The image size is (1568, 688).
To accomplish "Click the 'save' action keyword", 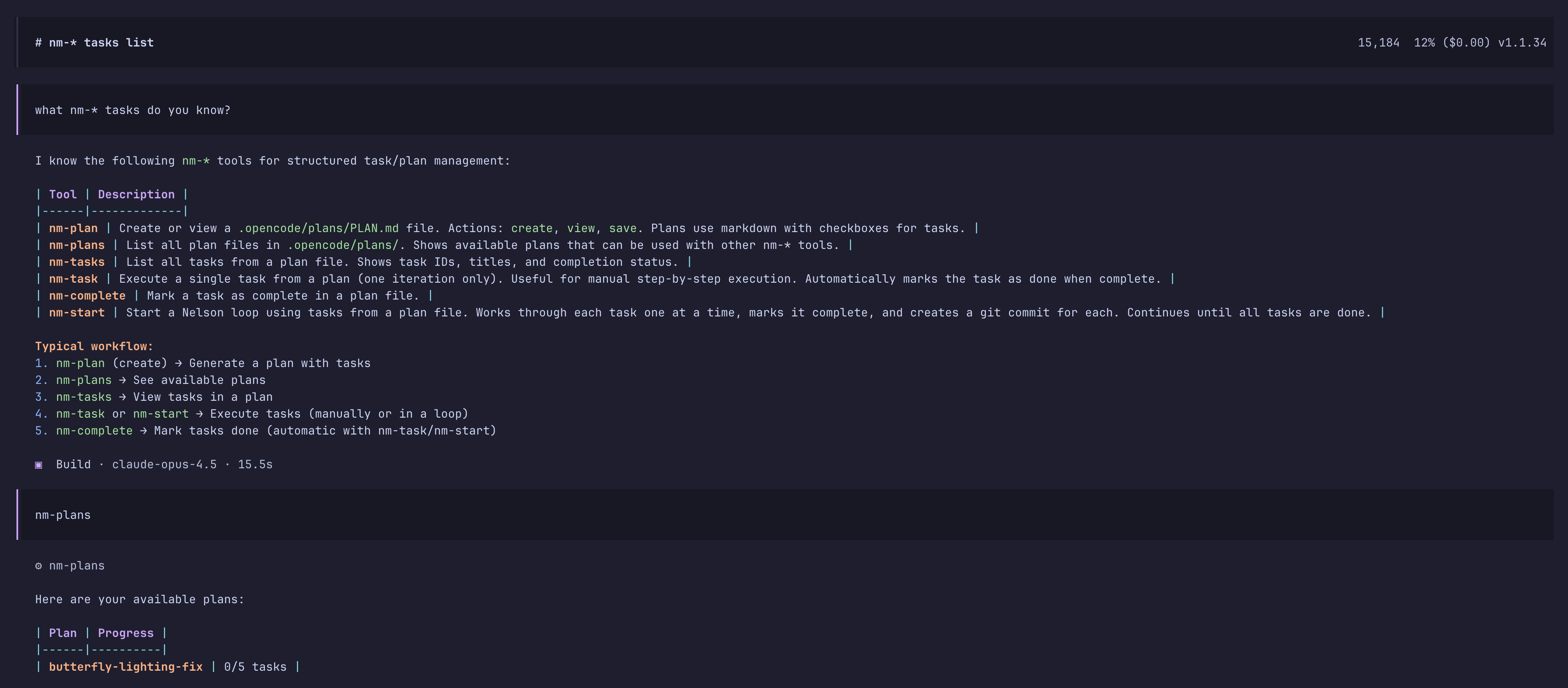I will (623, 228).
